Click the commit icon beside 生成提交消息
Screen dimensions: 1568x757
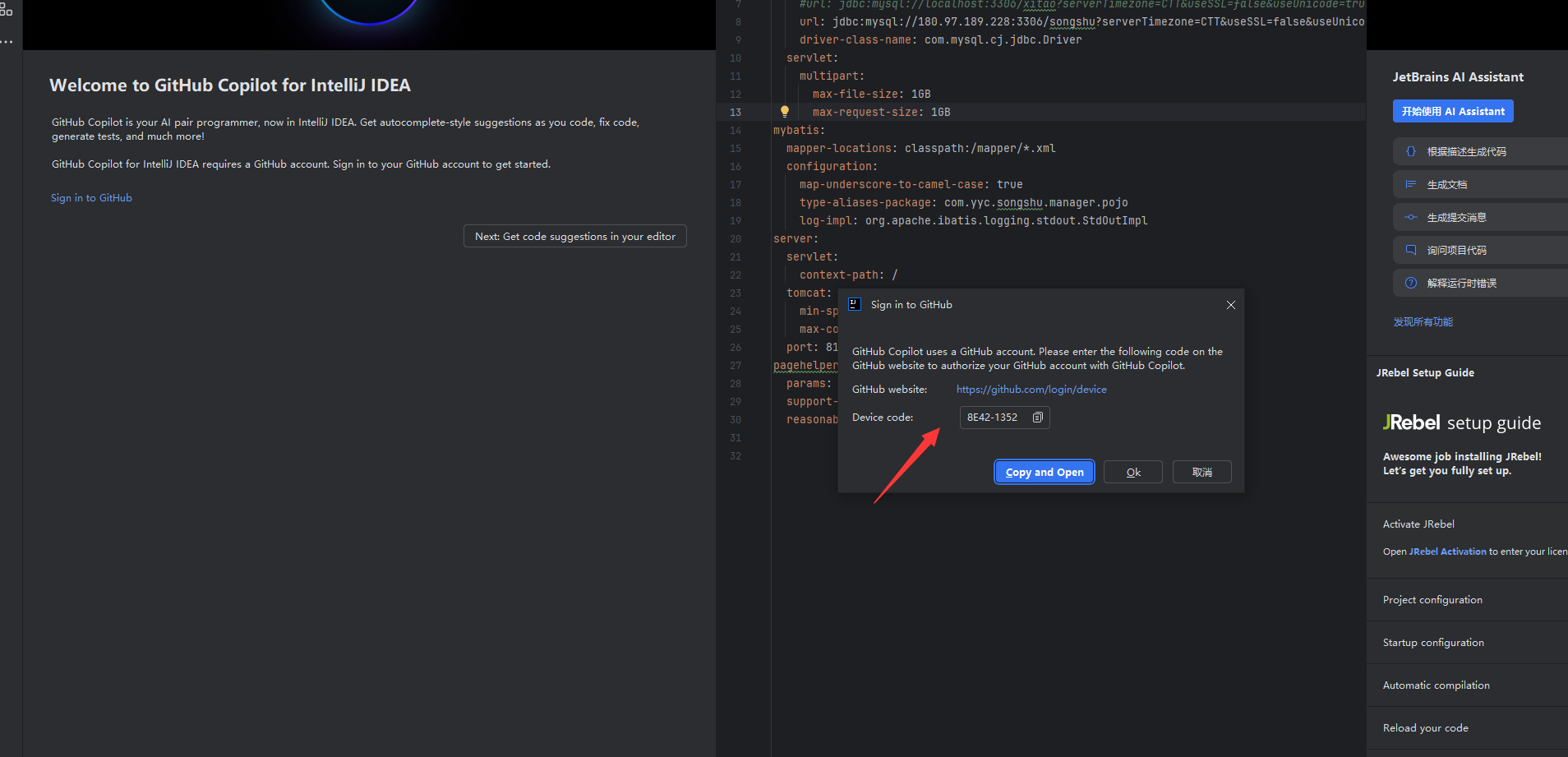[1411, 217]
